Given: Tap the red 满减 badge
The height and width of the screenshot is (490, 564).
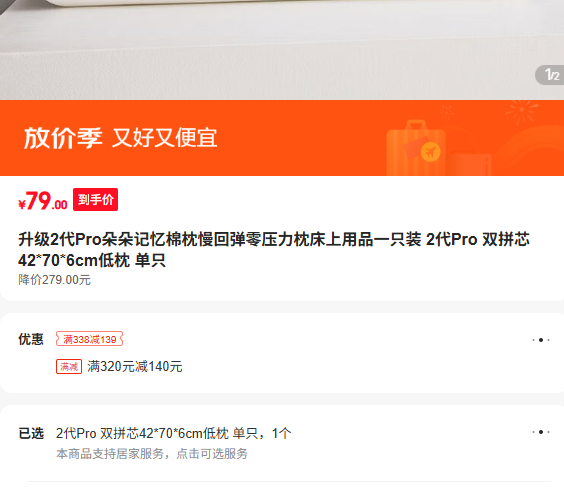Looking at the screenshot, I should point(69,367).
